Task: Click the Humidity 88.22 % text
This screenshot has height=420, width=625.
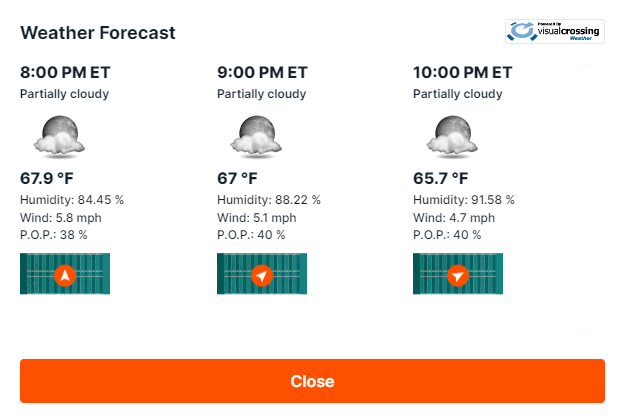Action: point(269,200)
